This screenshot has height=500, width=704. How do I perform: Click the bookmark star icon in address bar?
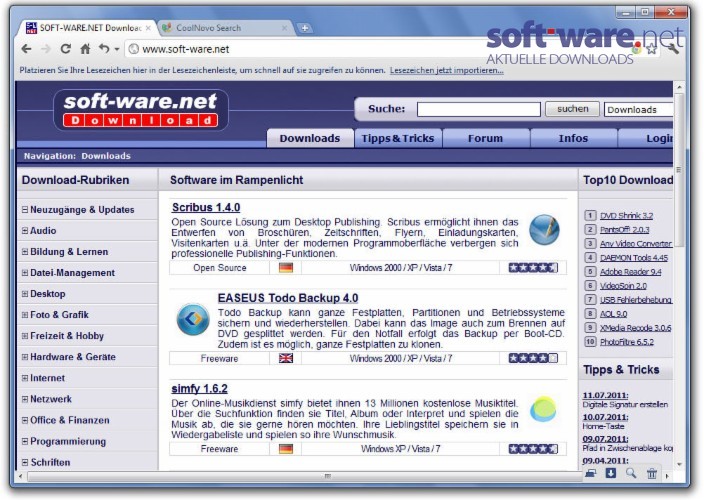click(x=651, y=49)
